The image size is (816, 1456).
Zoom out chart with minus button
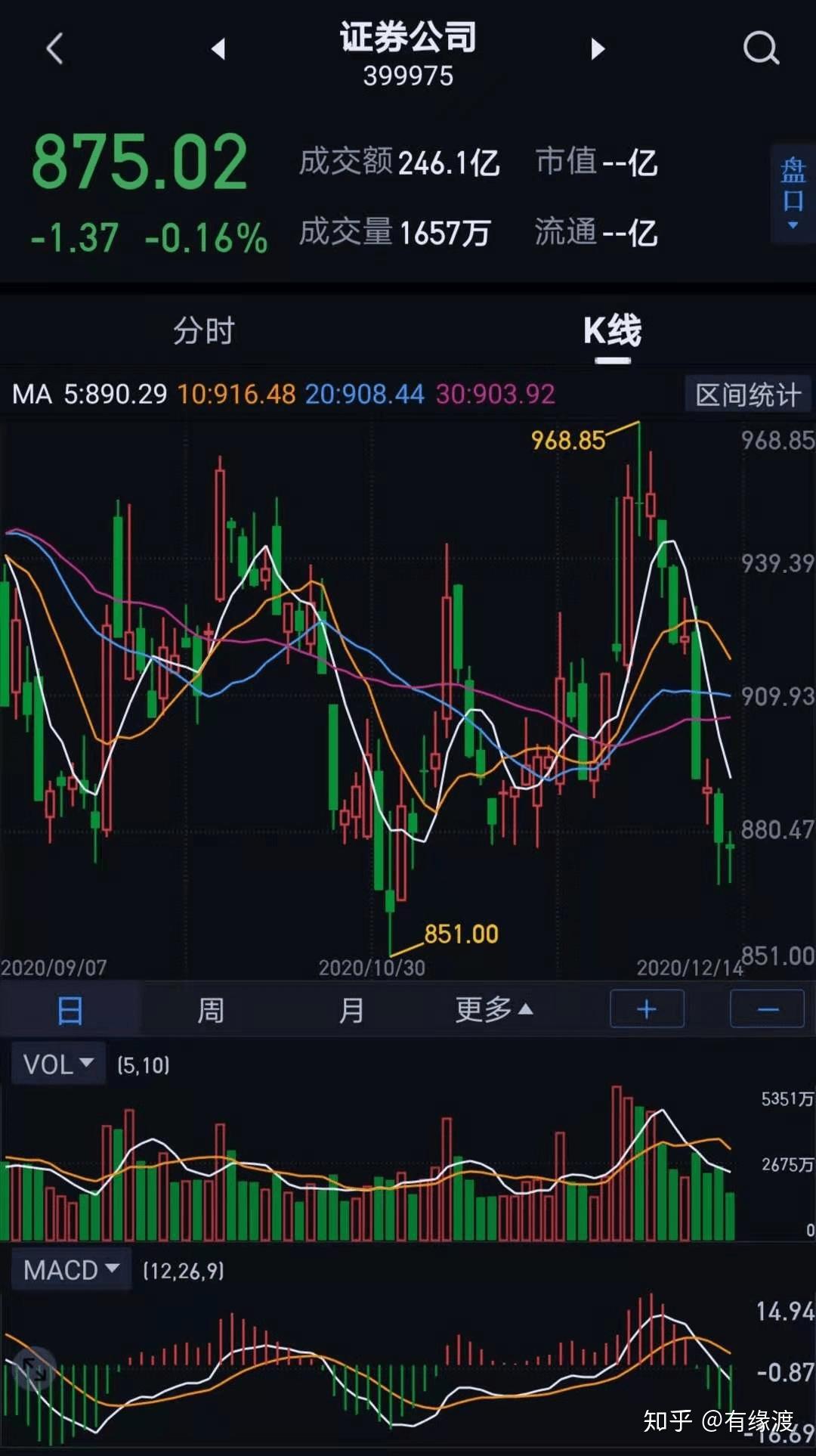[767, 1009]
